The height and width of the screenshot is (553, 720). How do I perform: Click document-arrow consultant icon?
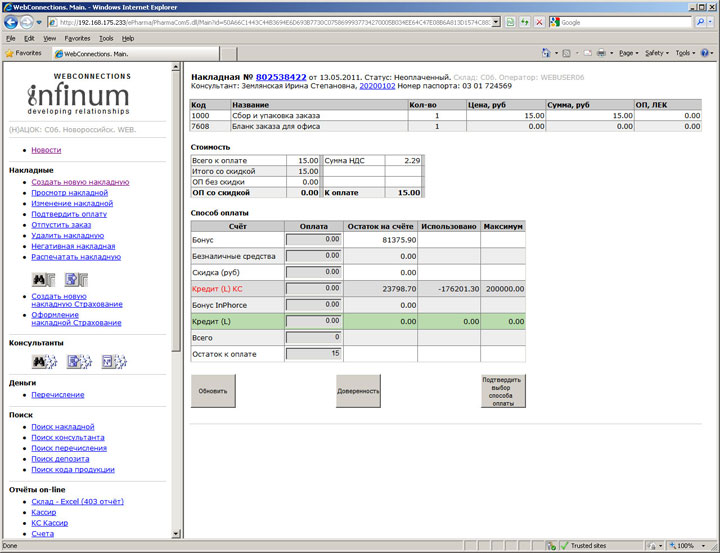pyautogui.click(x=79, y=362)
